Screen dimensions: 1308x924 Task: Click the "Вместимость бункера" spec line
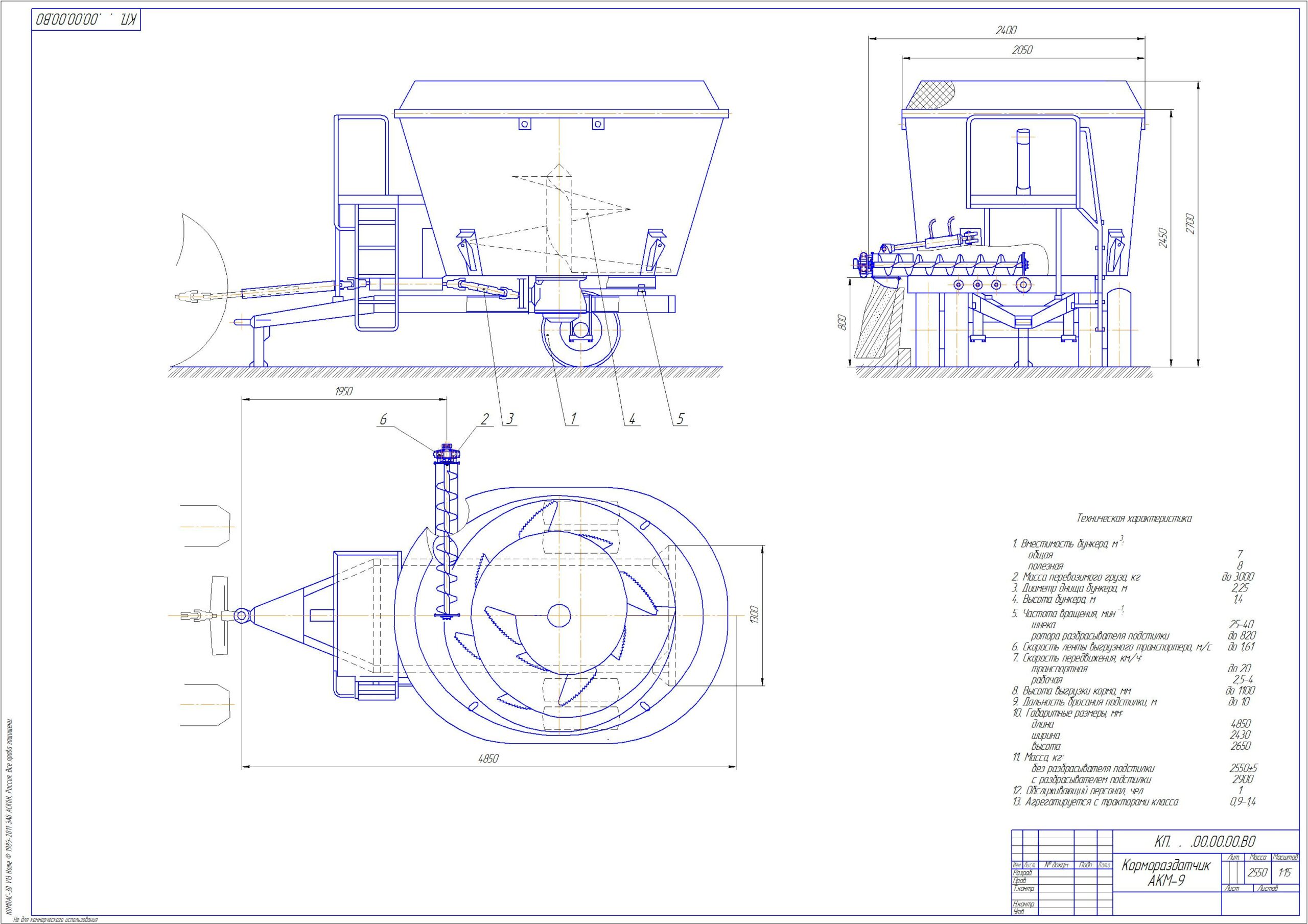1066,543
